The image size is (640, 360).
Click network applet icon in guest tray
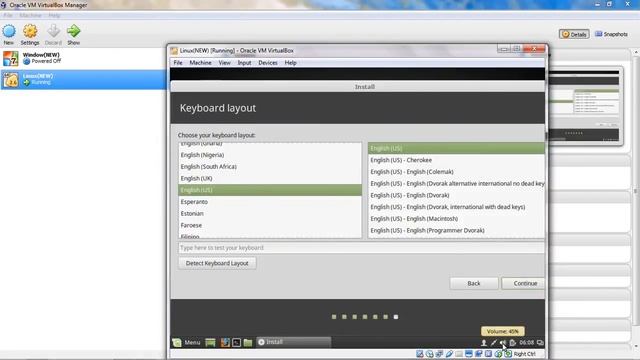coord(493,343)
